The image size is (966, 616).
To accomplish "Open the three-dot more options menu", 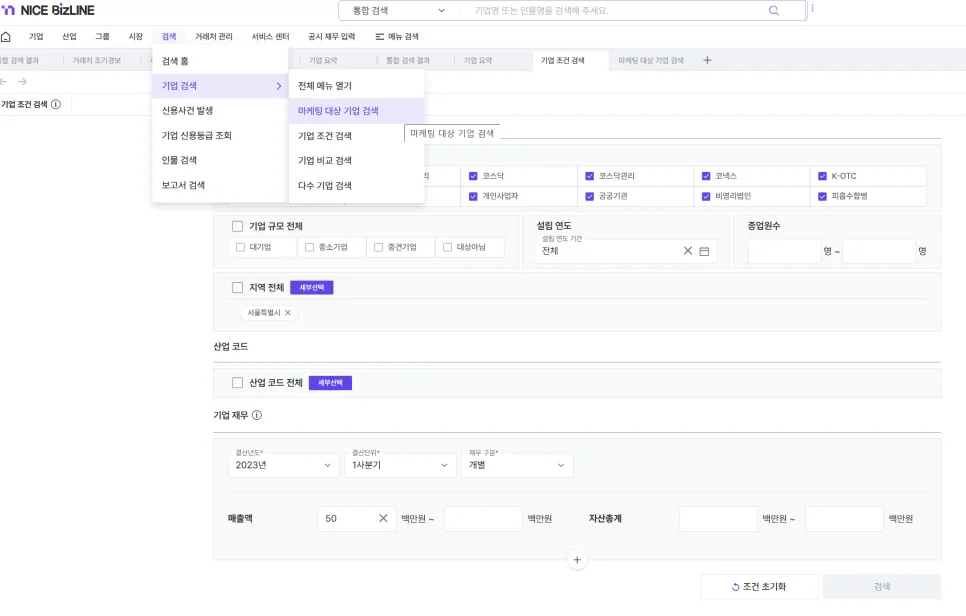I will 812,9.
